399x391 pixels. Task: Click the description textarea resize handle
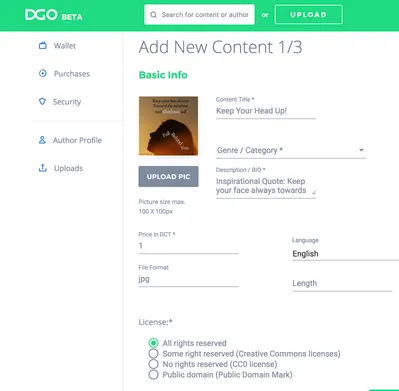pos(313,193)
